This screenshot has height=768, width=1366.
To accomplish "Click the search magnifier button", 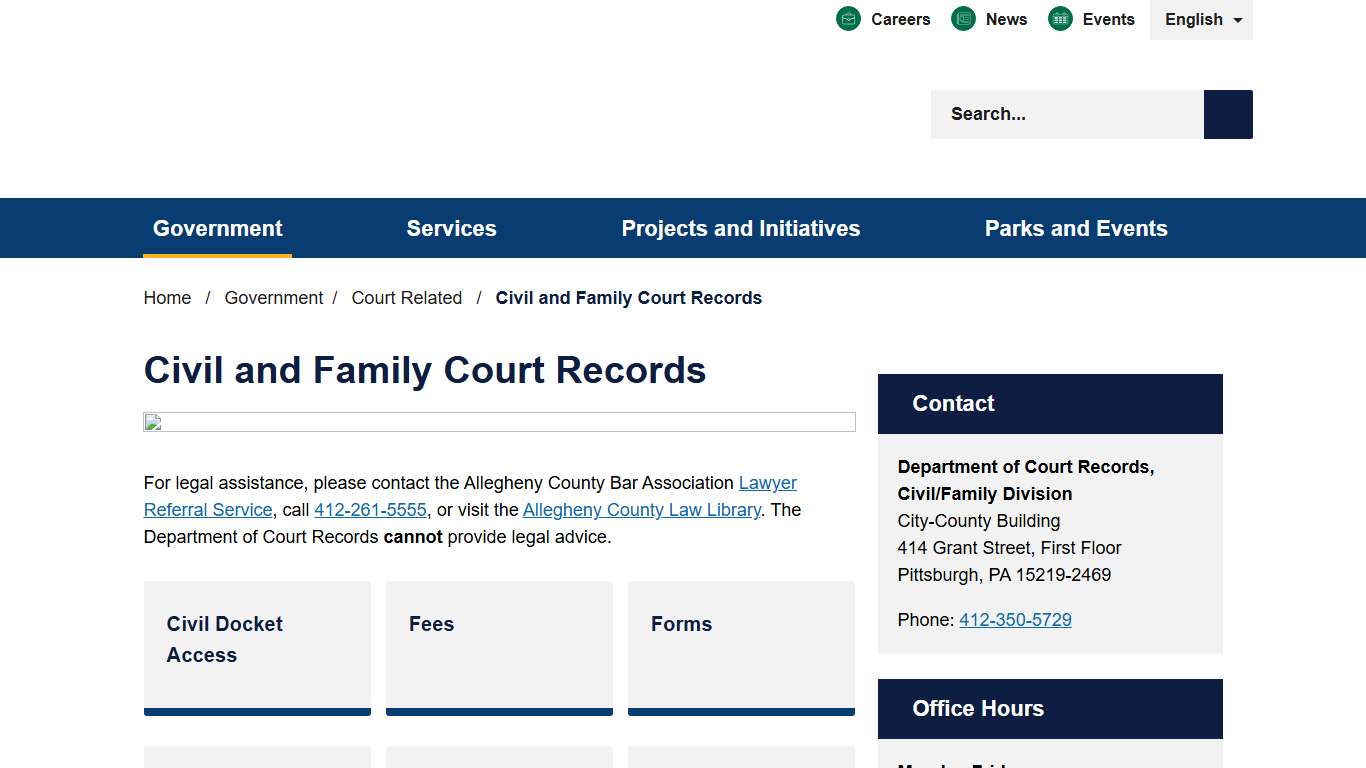I will [x=1227, y=114].
